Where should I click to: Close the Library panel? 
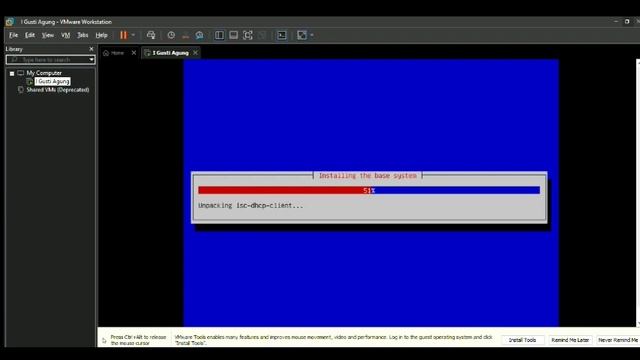click(91, 49)
